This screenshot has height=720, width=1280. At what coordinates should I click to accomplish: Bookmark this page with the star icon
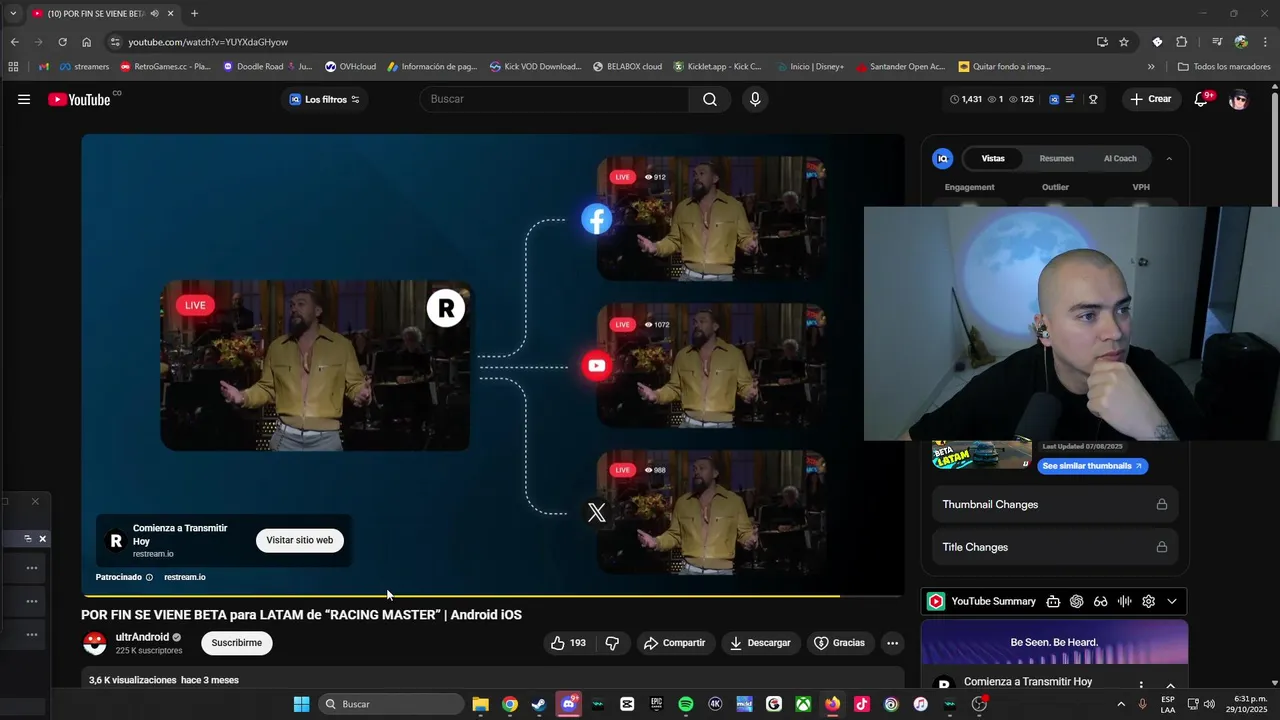(x=1124, y=42)
